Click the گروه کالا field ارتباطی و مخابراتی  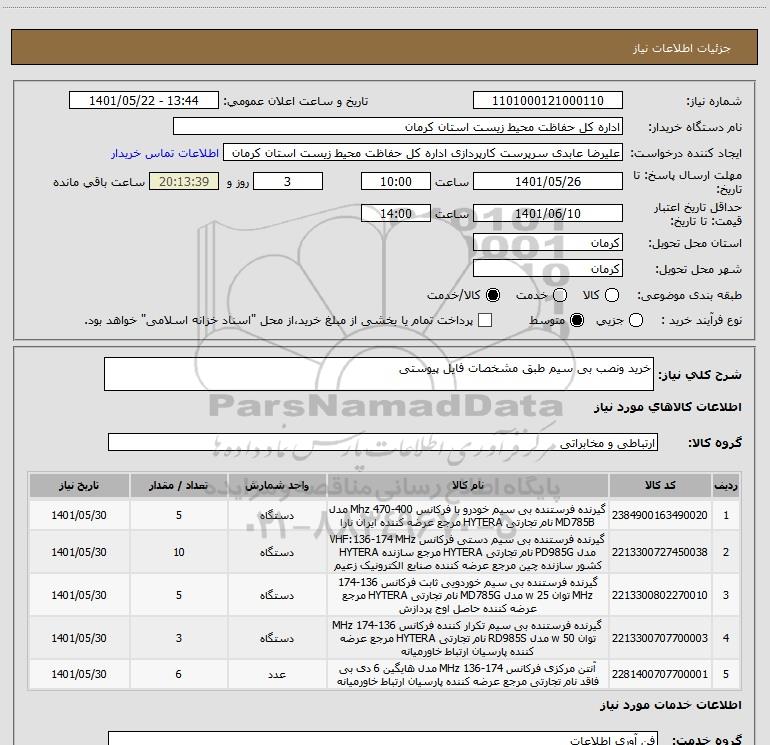(x=383, y=442)
